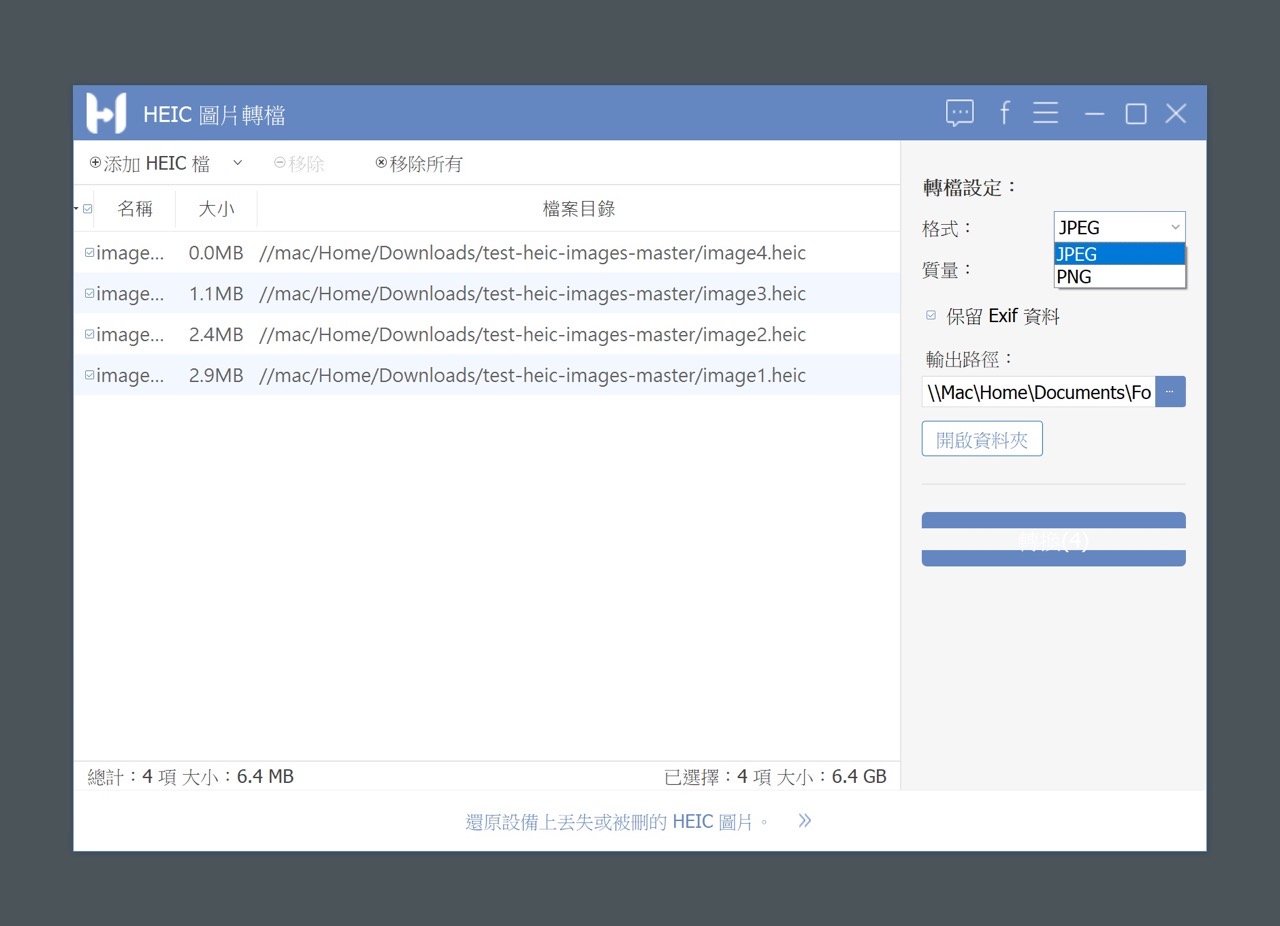This screenshot has height=926, width=1280.
Task: Click the browse button beside output path
Action: click(1170, 392)
